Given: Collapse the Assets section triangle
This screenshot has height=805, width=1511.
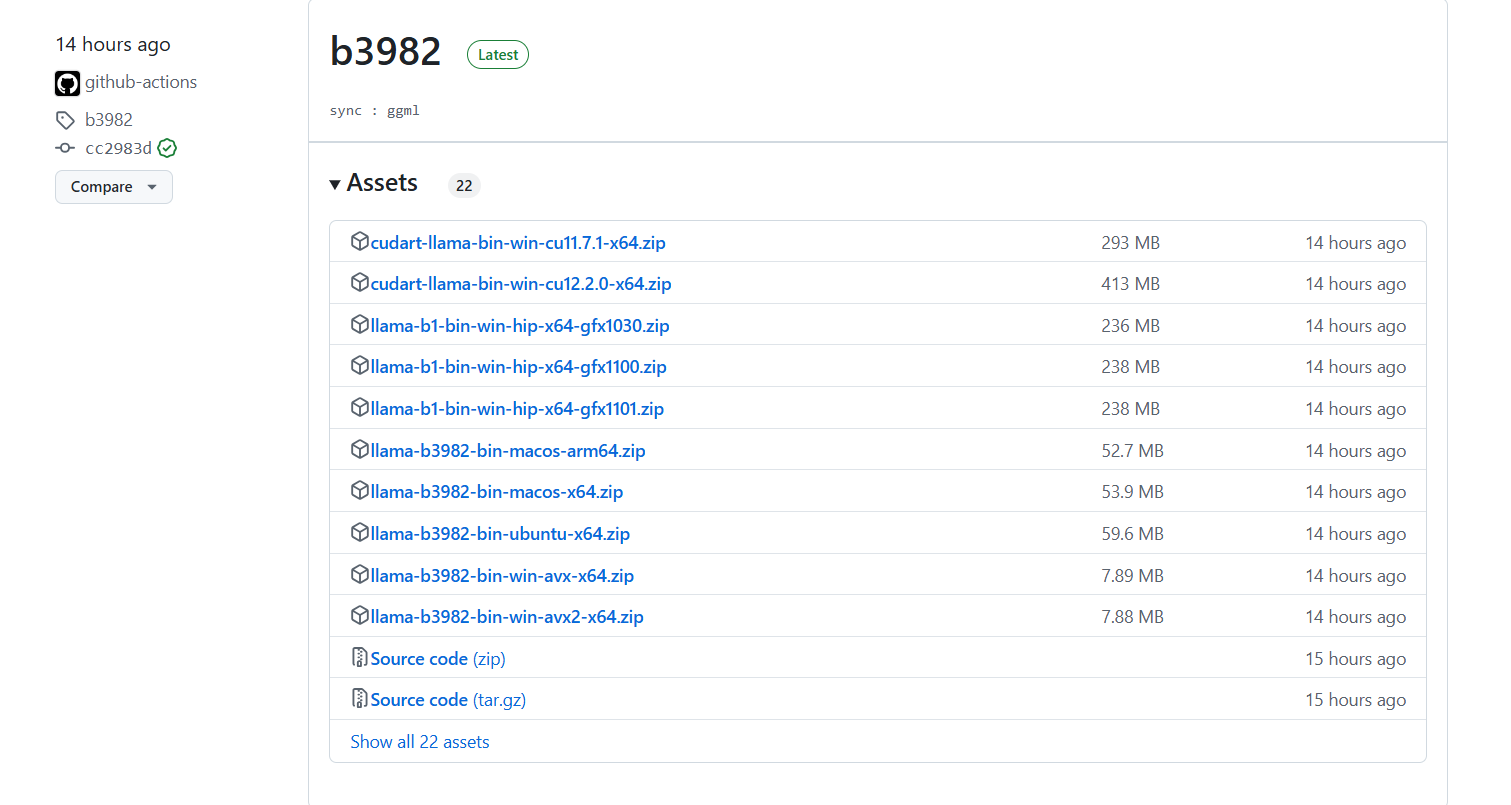Looking at the screenshot, I should click(x=335, y=185).
